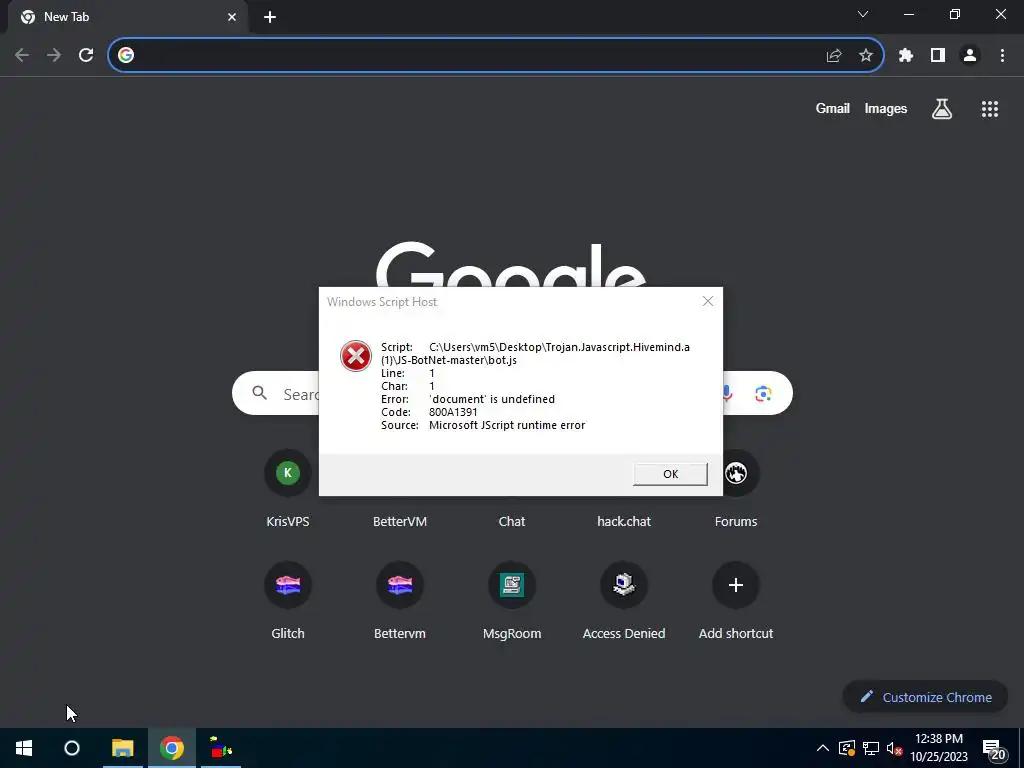The image size is (1024, 768).
Task: Click the Images link
Action: (886, 109)
